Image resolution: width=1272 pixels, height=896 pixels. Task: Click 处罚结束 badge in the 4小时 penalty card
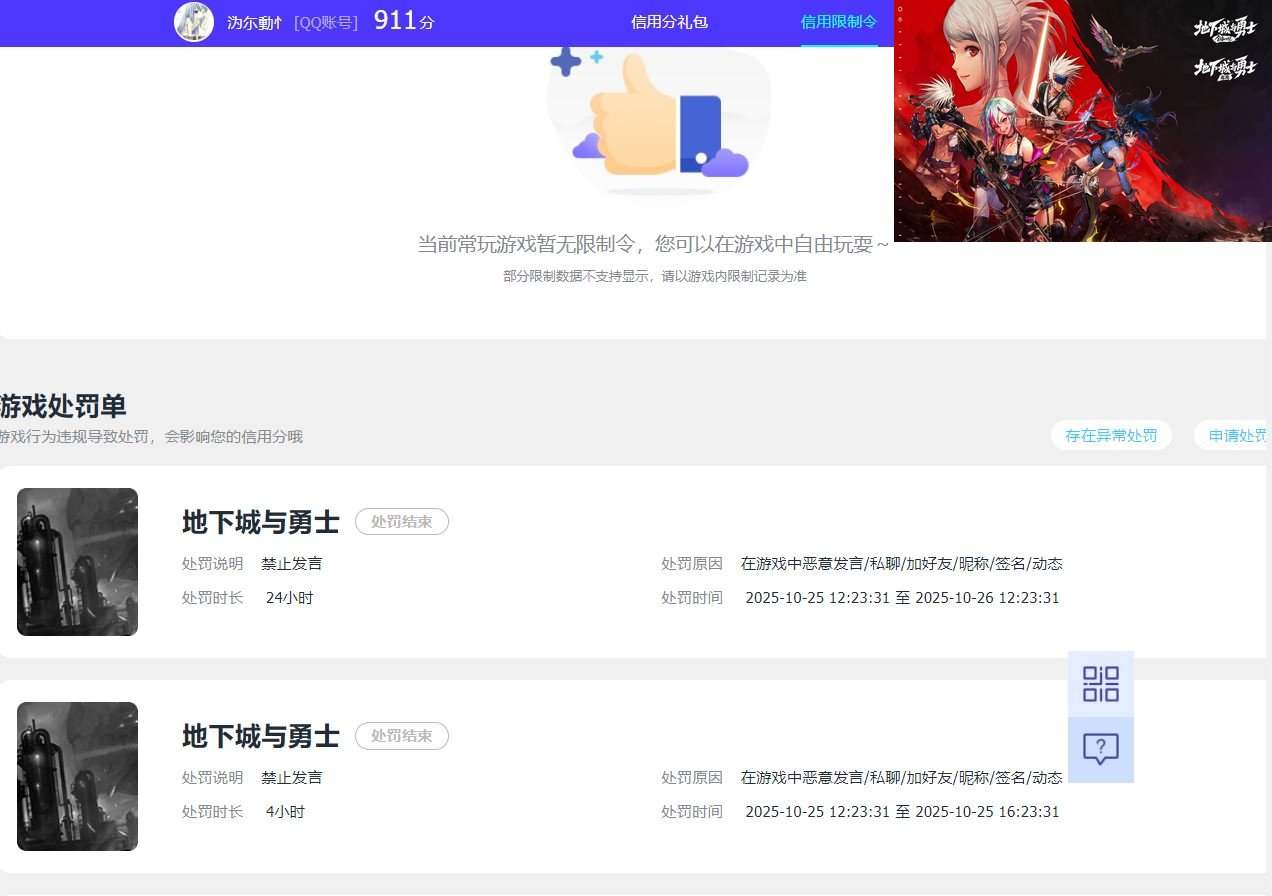[402, 736]
